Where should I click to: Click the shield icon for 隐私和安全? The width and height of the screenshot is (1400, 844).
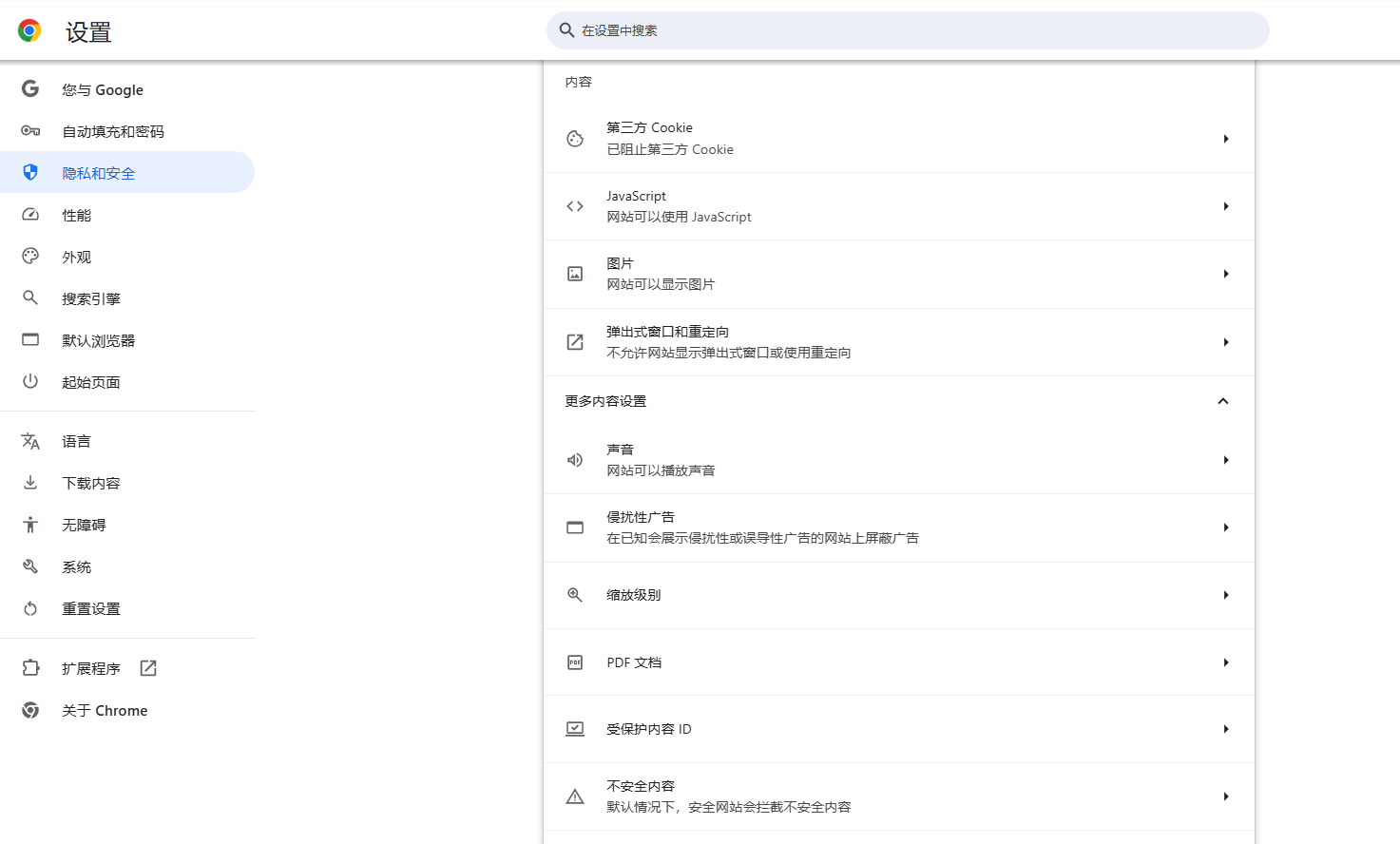[x=30, y=173]
